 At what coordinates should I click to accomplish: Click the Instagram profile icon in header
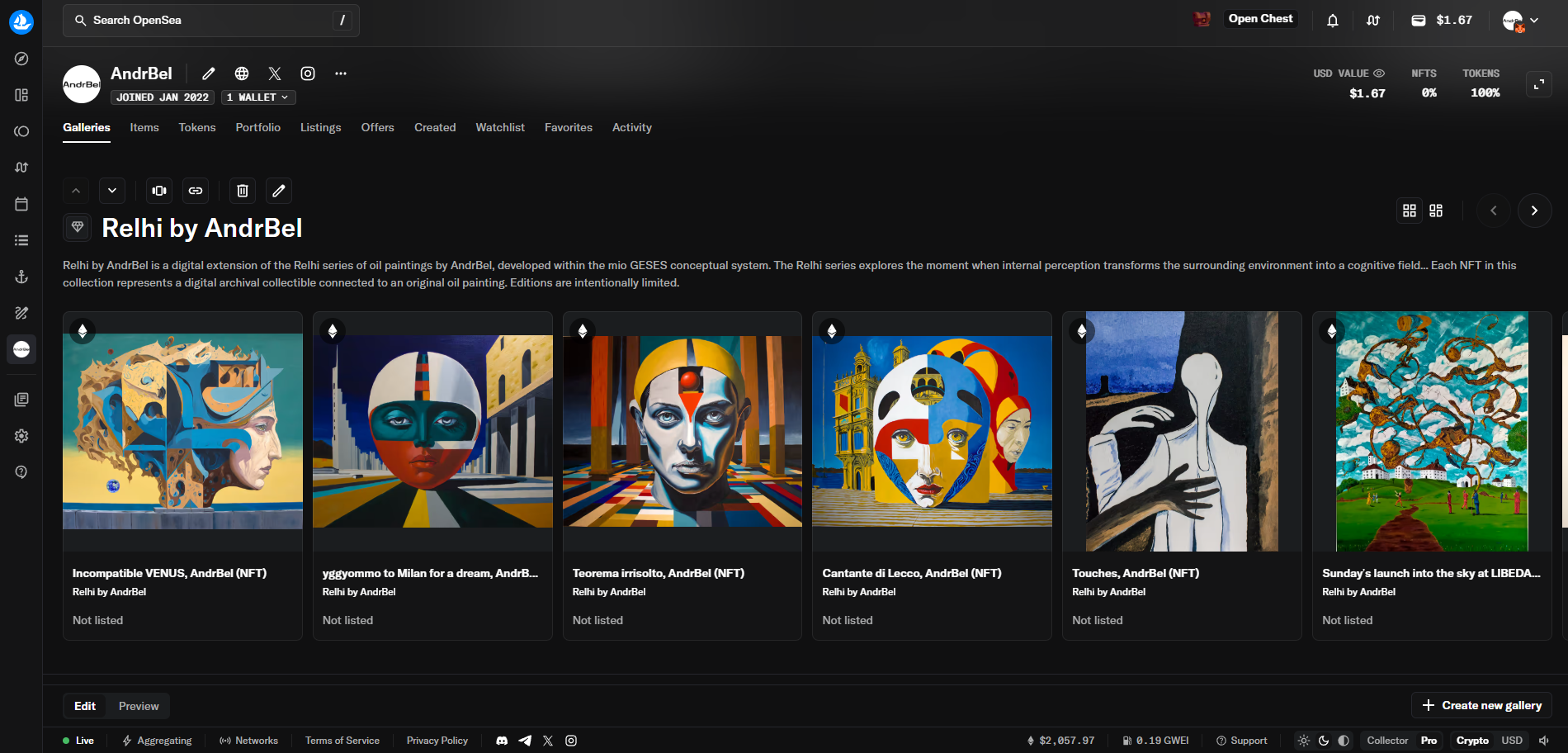click(308, 73)
